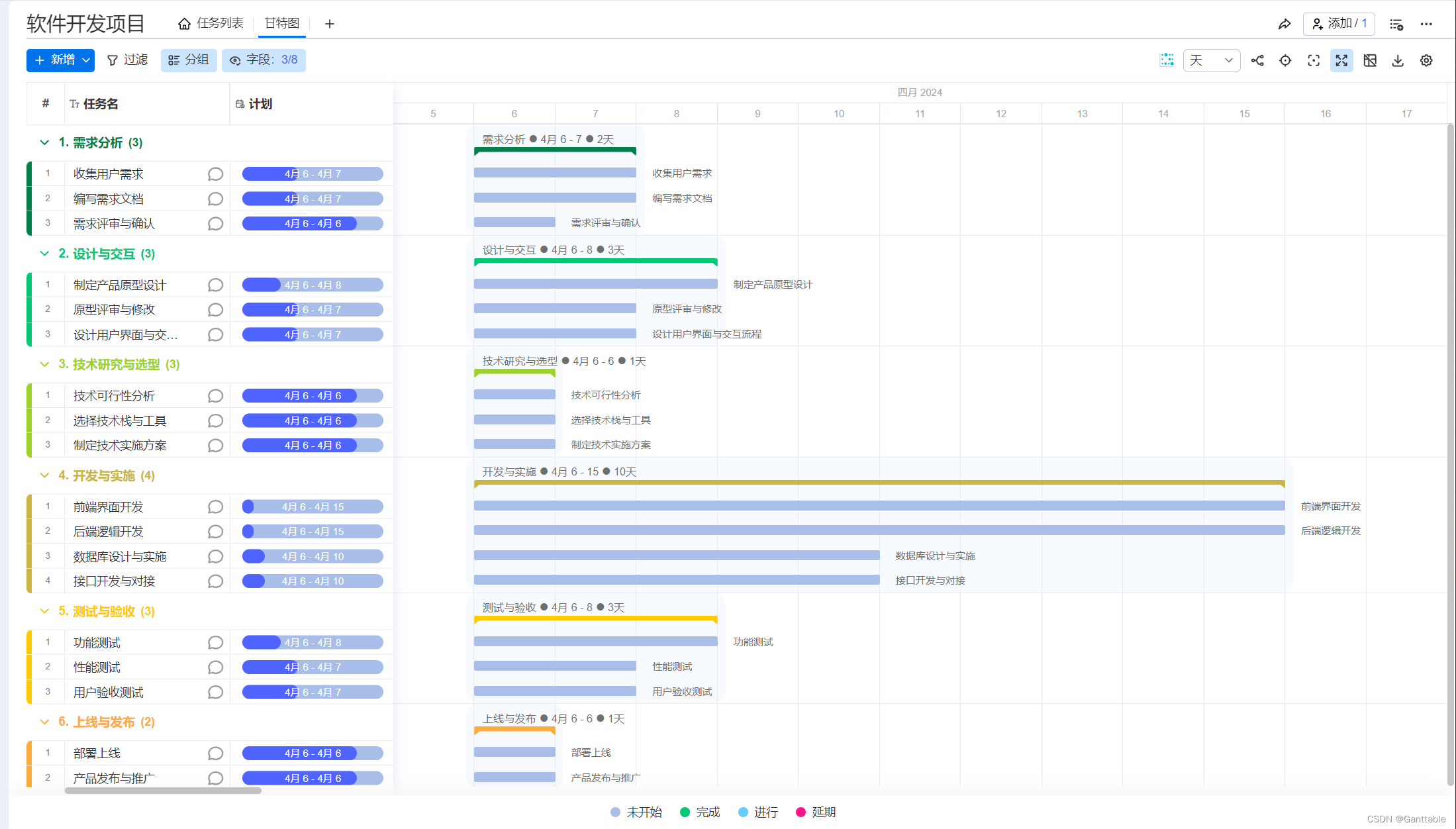The width and height of the screenshot is (1456, 829).
Task: Click the hide table panel icon
Action: (1370, 60)
